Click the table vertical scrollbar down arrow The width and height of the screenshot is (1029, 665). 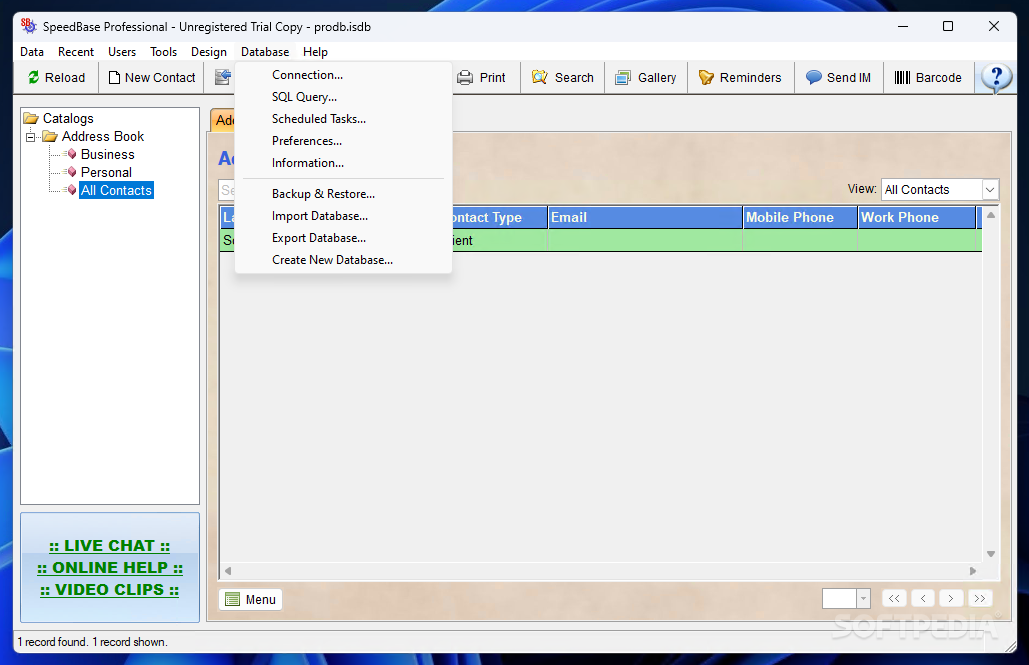pyautogui.click(x=991, y=554)
